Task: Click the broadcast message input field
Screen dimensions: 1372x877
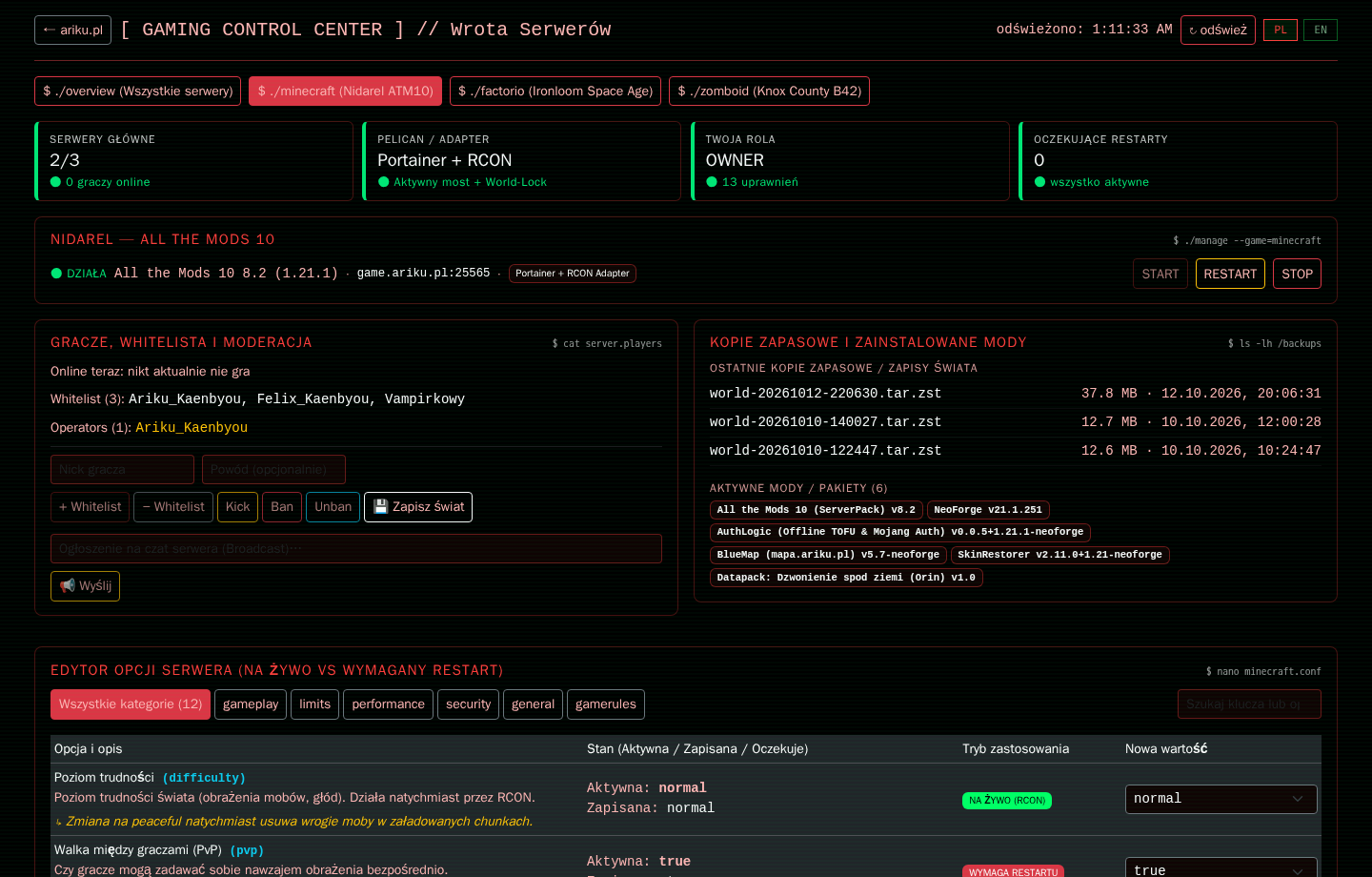Action: (x=356, y=549)
